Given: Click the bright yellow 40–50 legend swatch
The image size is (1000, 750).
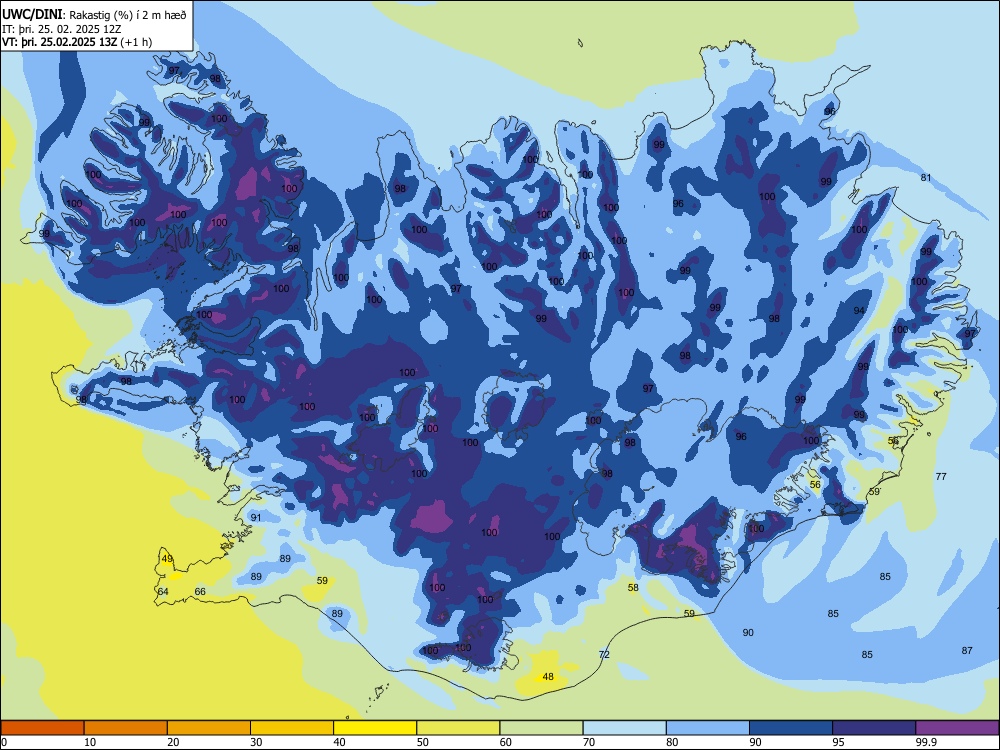Looking at the screenshot, I should [x=375, y=728].
